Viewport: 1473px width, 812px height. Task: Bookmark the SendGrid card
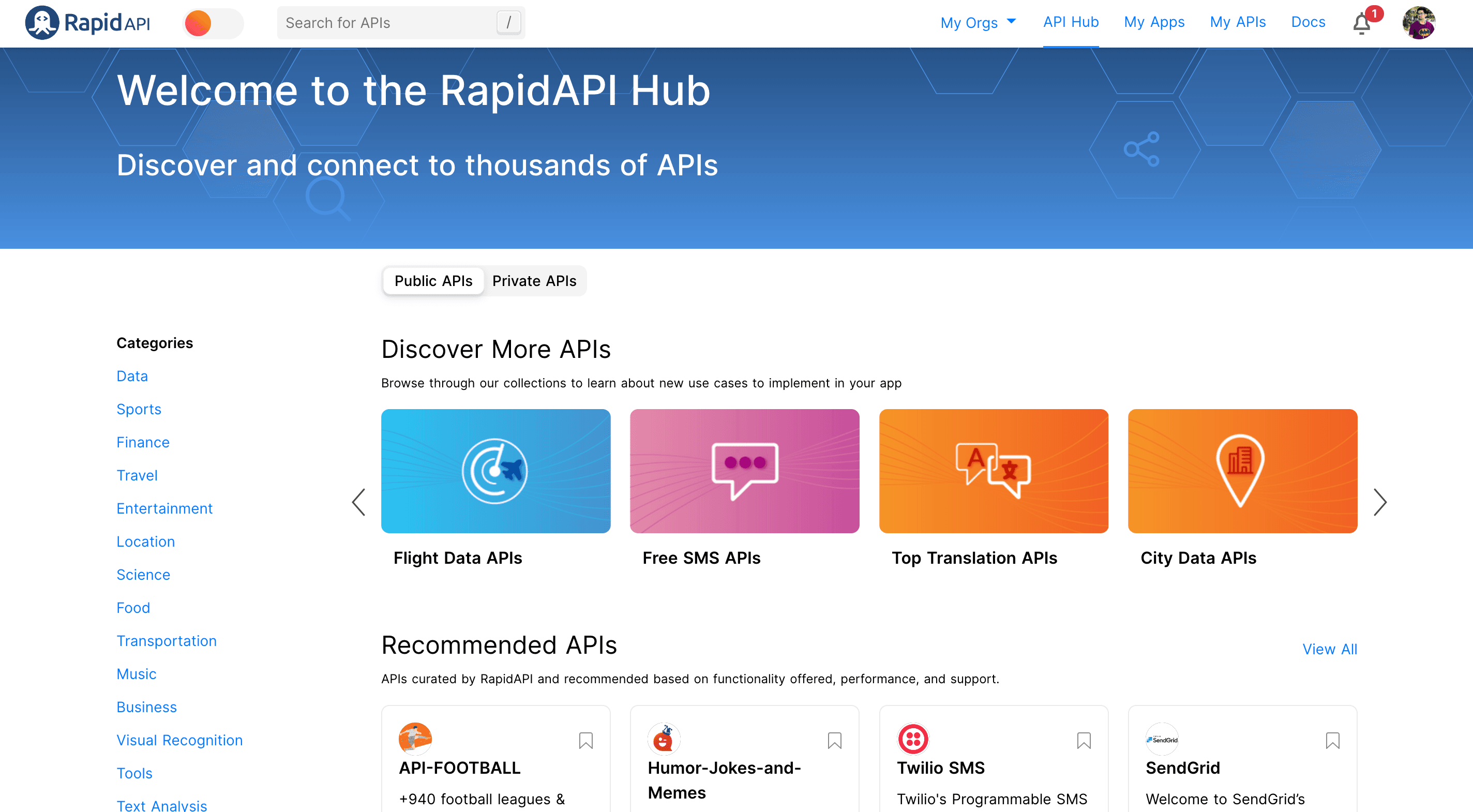(x=1333, y=741)
